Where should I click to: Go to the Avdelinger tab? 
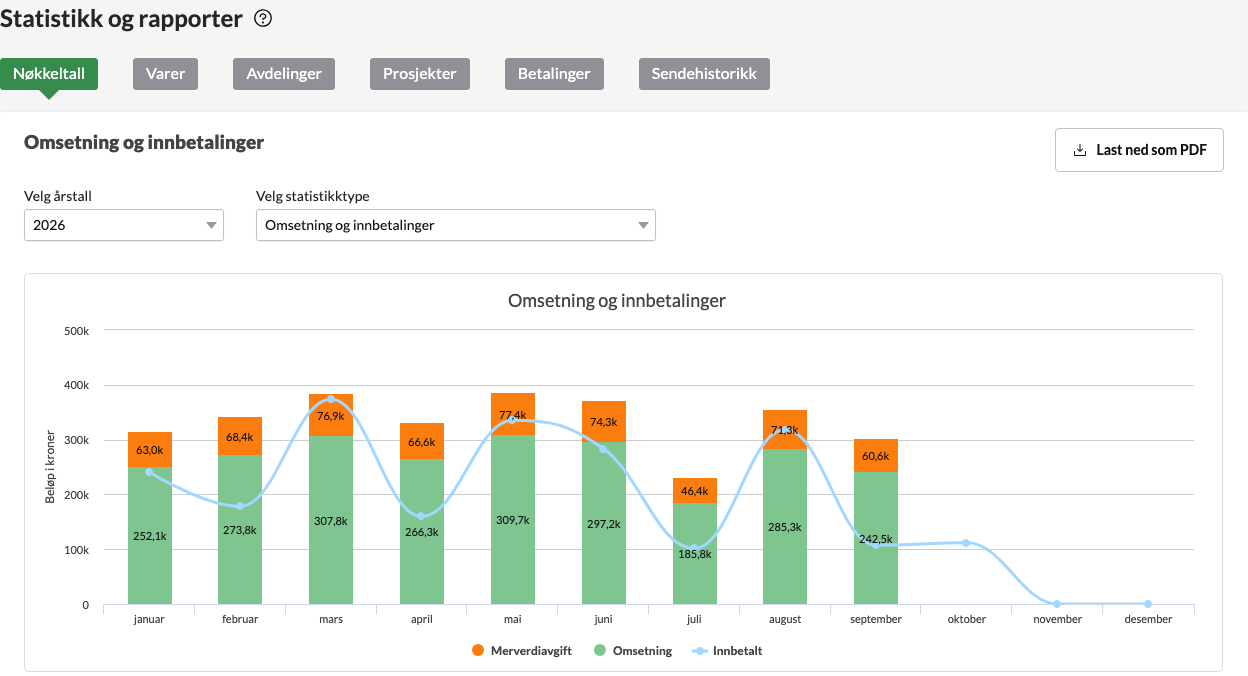click(284, 73)
